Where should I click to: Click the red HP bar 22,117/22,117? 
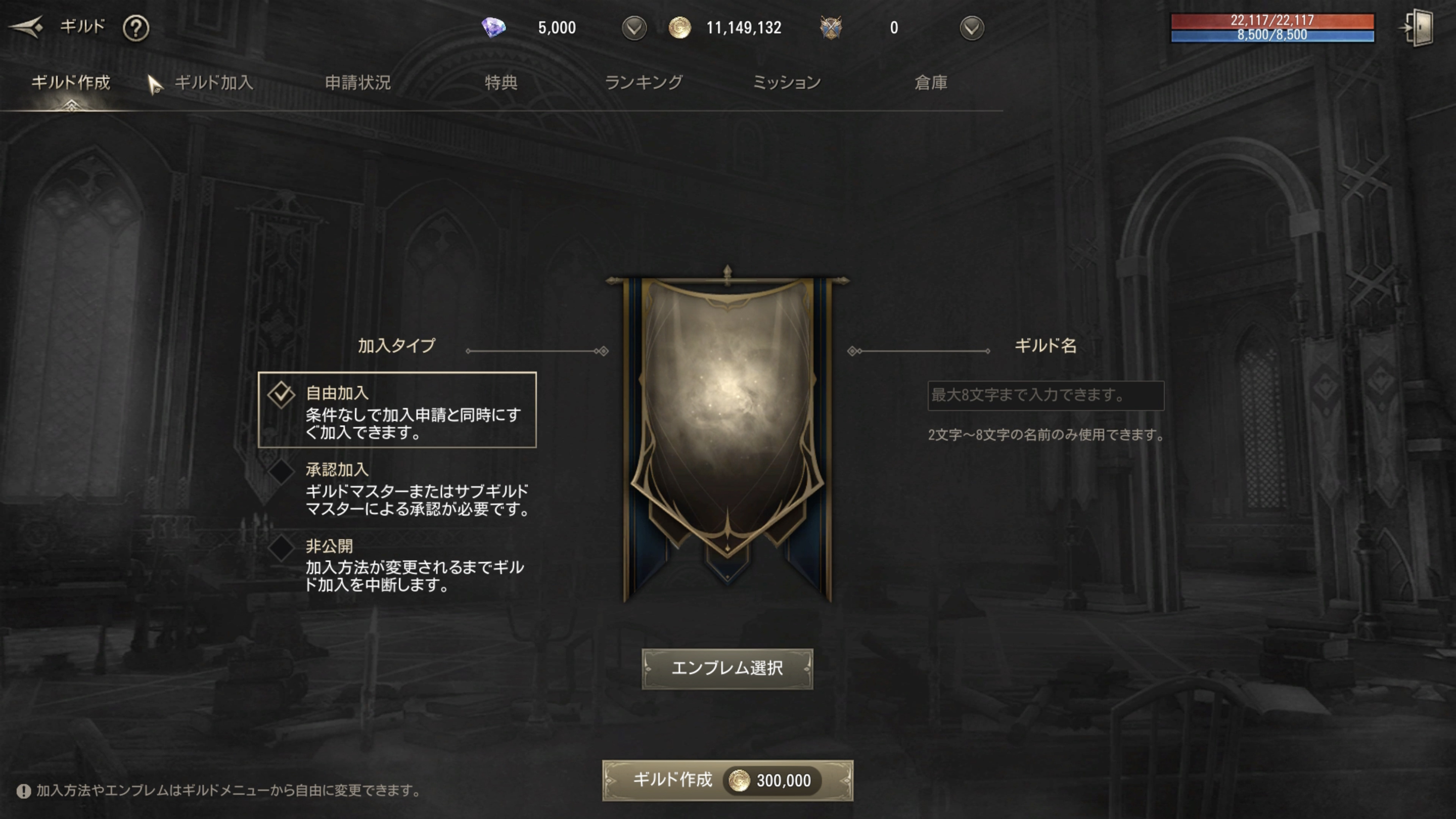[1272, 21]
